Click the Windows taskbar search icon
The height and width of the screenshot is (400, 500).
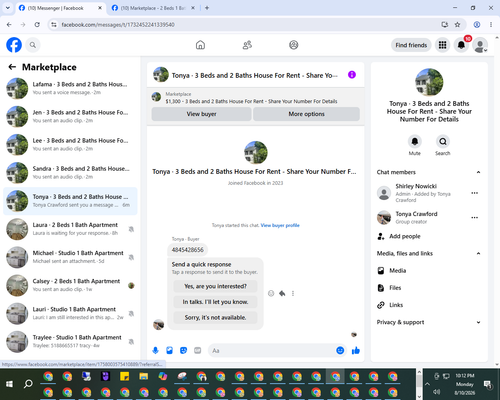click(x=28, y=384)
